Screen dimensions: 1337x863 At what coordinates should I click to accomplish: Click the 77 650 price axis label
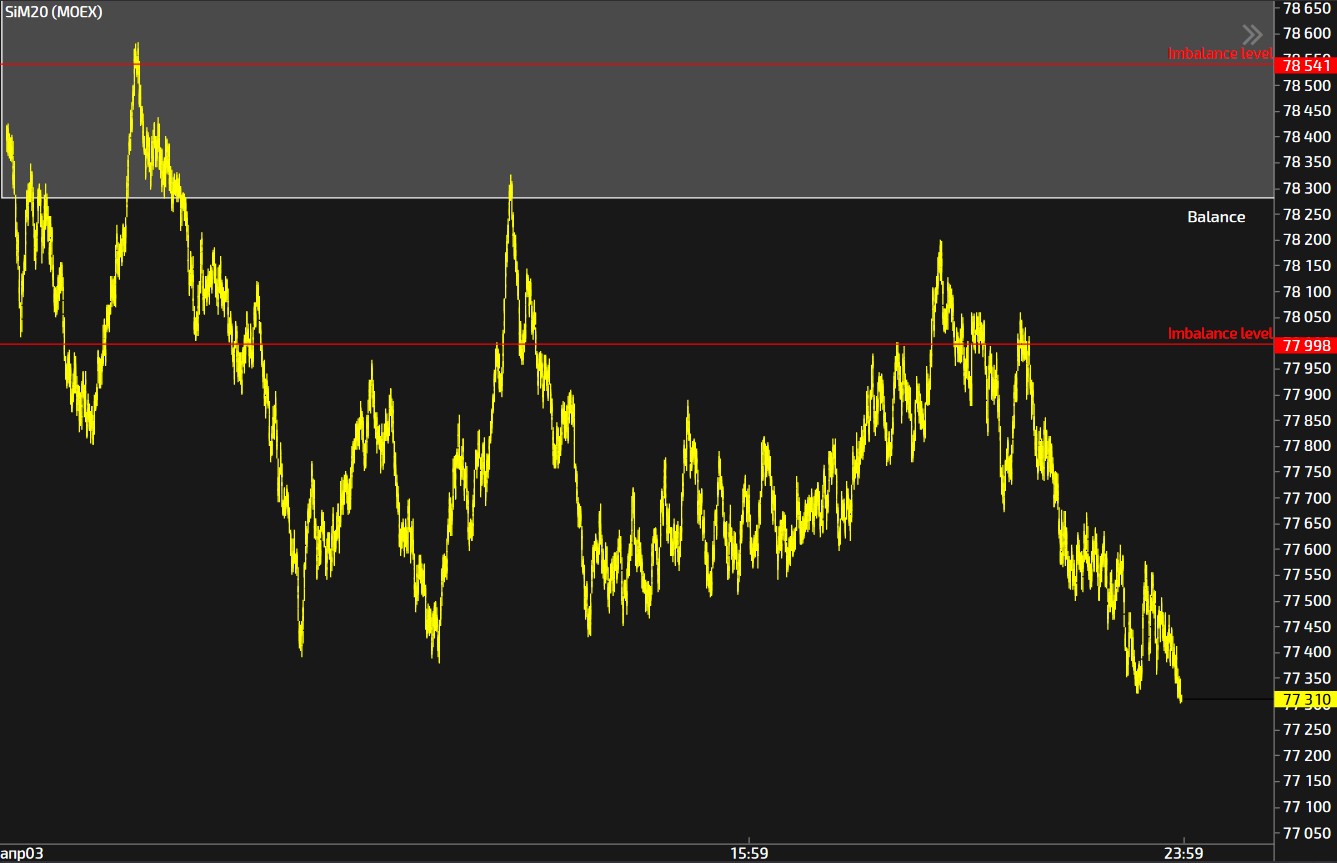click(1307, 523)
